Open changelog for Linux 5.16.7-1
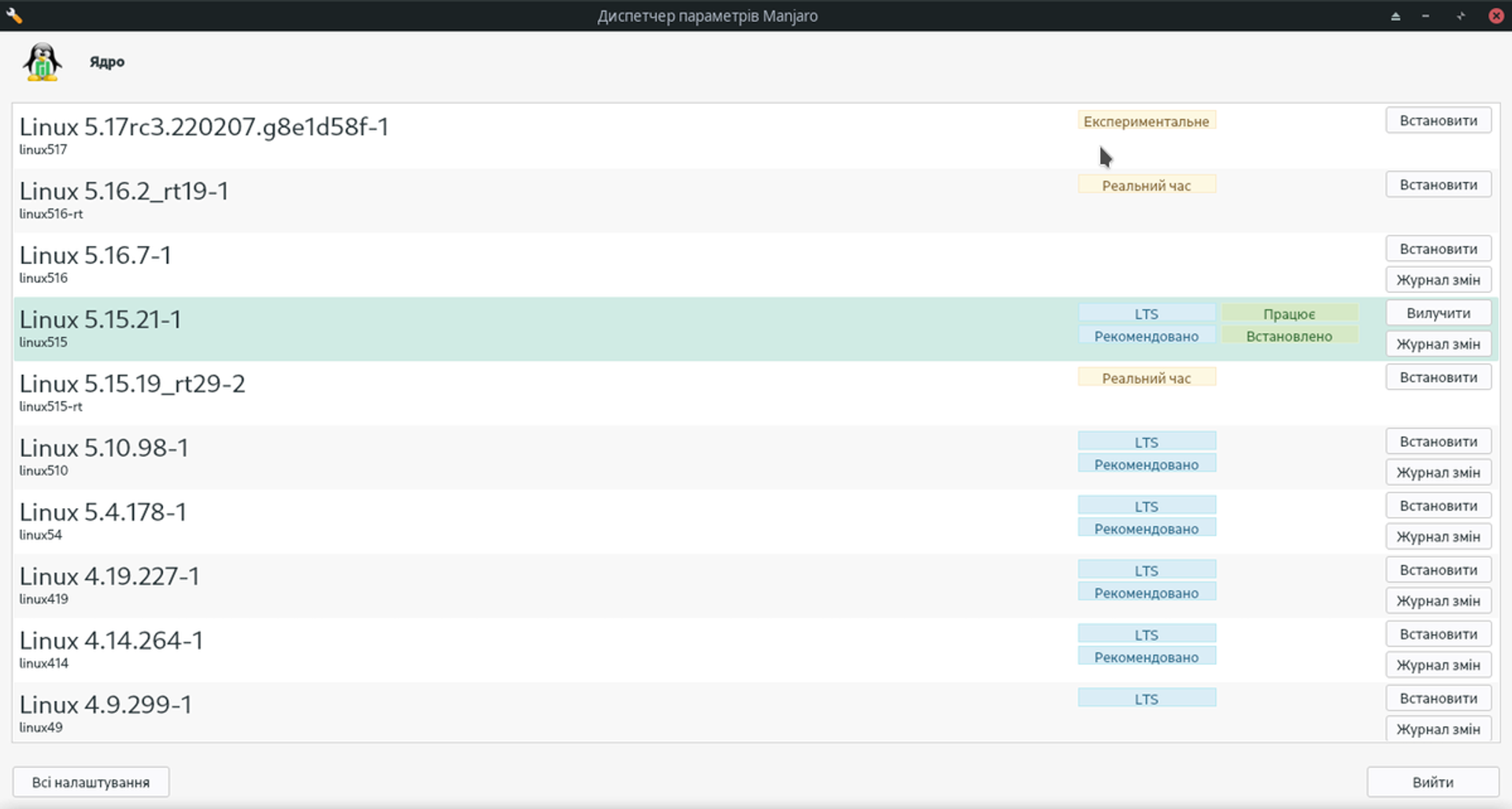Image resolution: width=1512 pixels, height=809 pixels. click(1438, 280)
